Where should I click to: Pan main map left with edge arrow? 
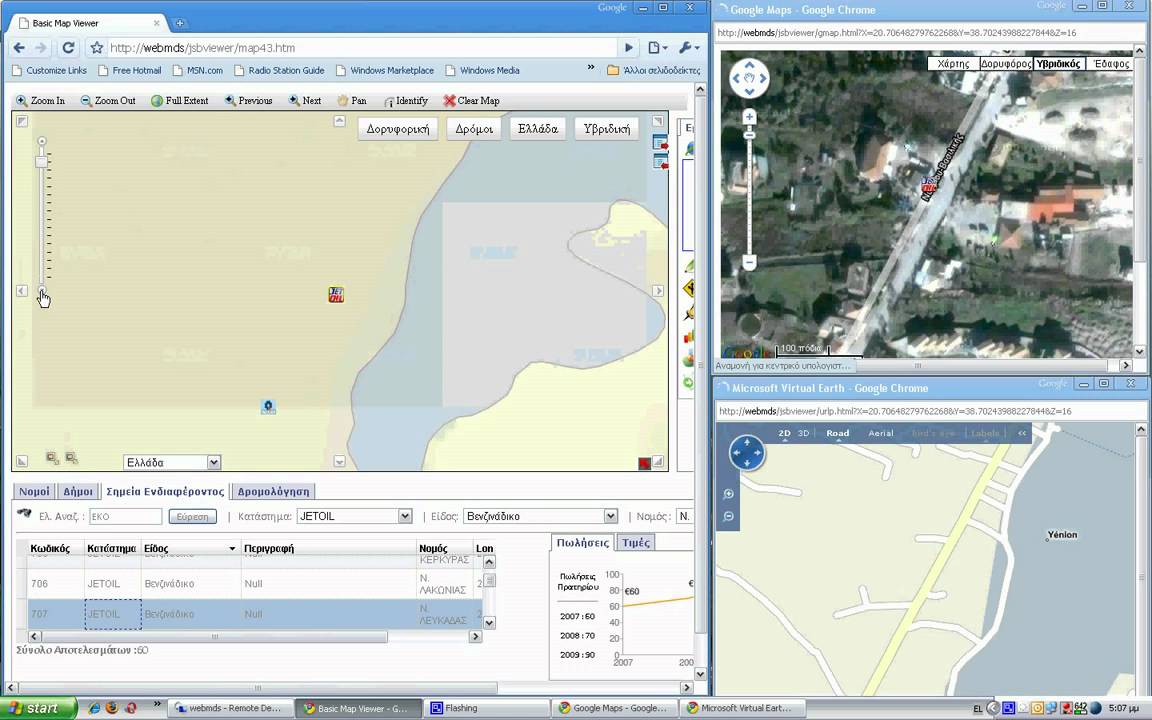click(x=21, y=291)
